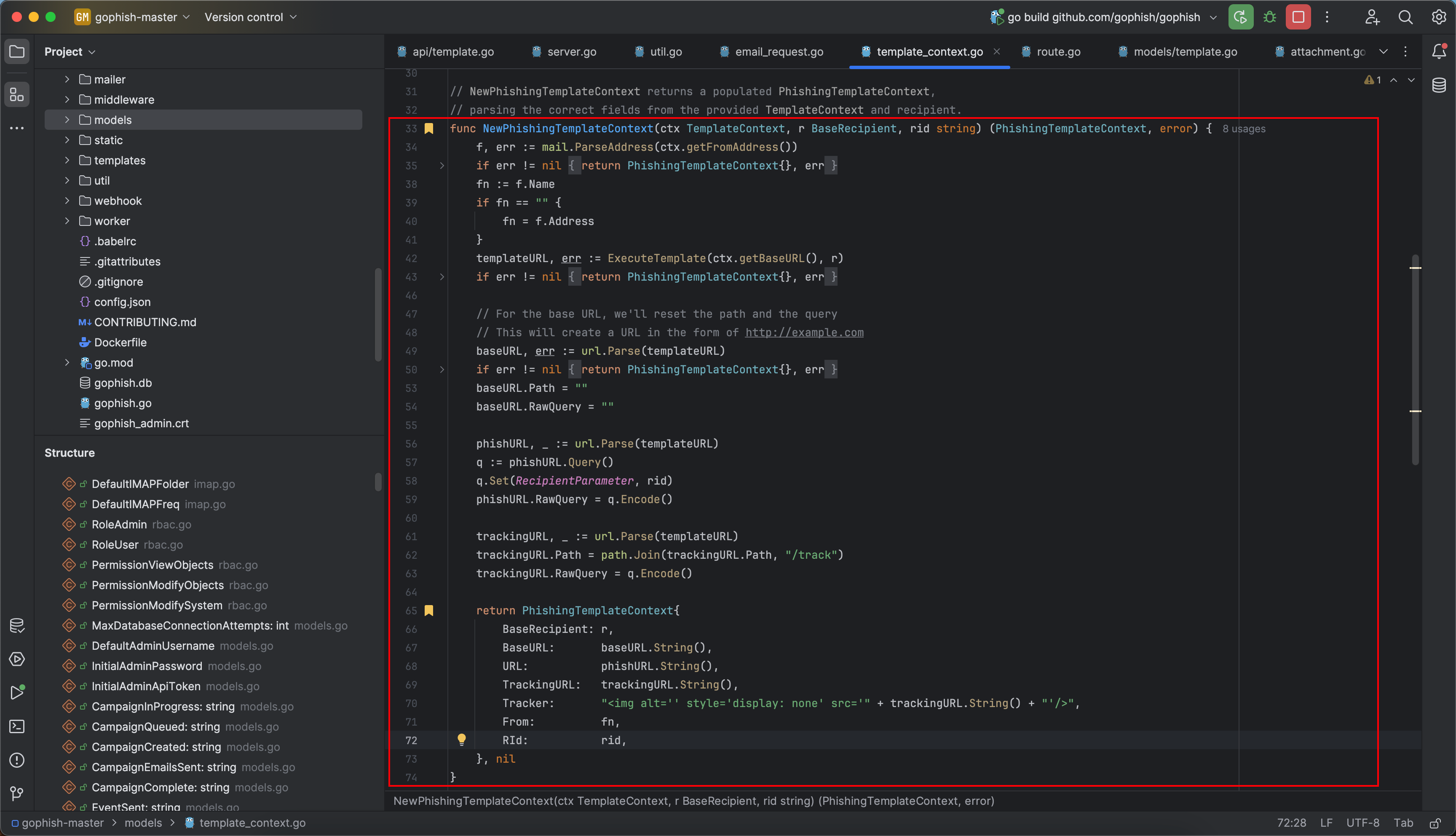
Task: Expand the templates folder
Action: point(67,160)
